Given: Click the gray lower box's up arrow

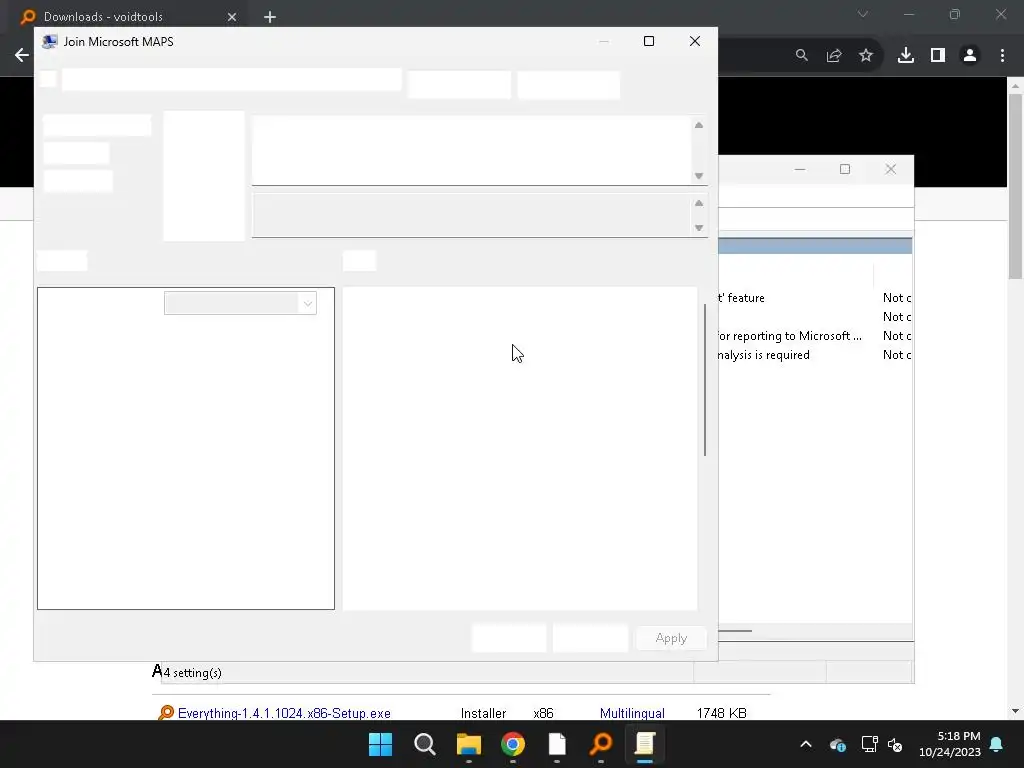Looking at the screenshot, I should pyautogui.click(x=699, y=203).
